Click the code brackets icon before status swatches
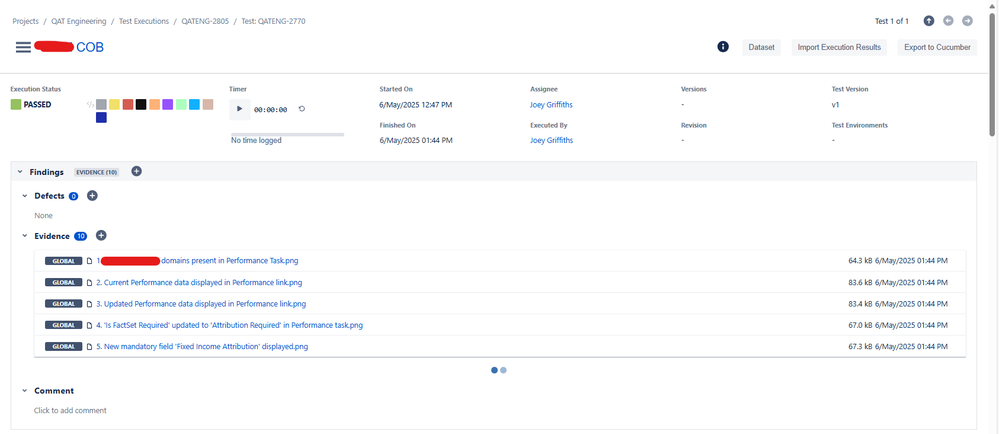The width and height of the screenshot is (999, 434). click(90, 104)
